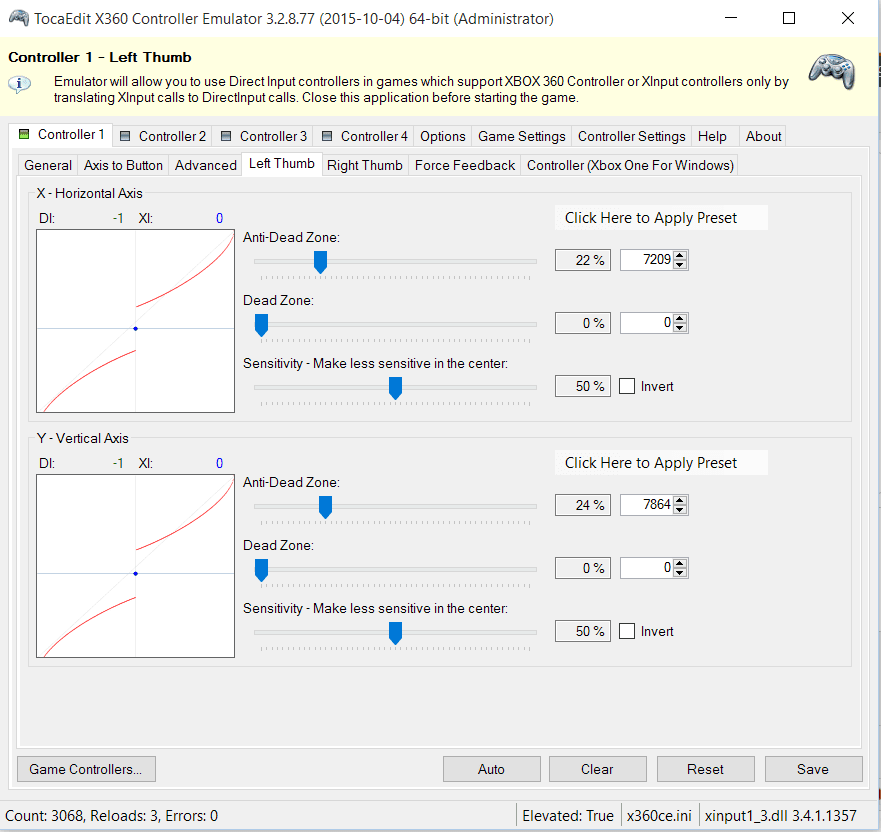881x832 pixels.
Task: Click the large controller image in header
Action: (832, 71)
